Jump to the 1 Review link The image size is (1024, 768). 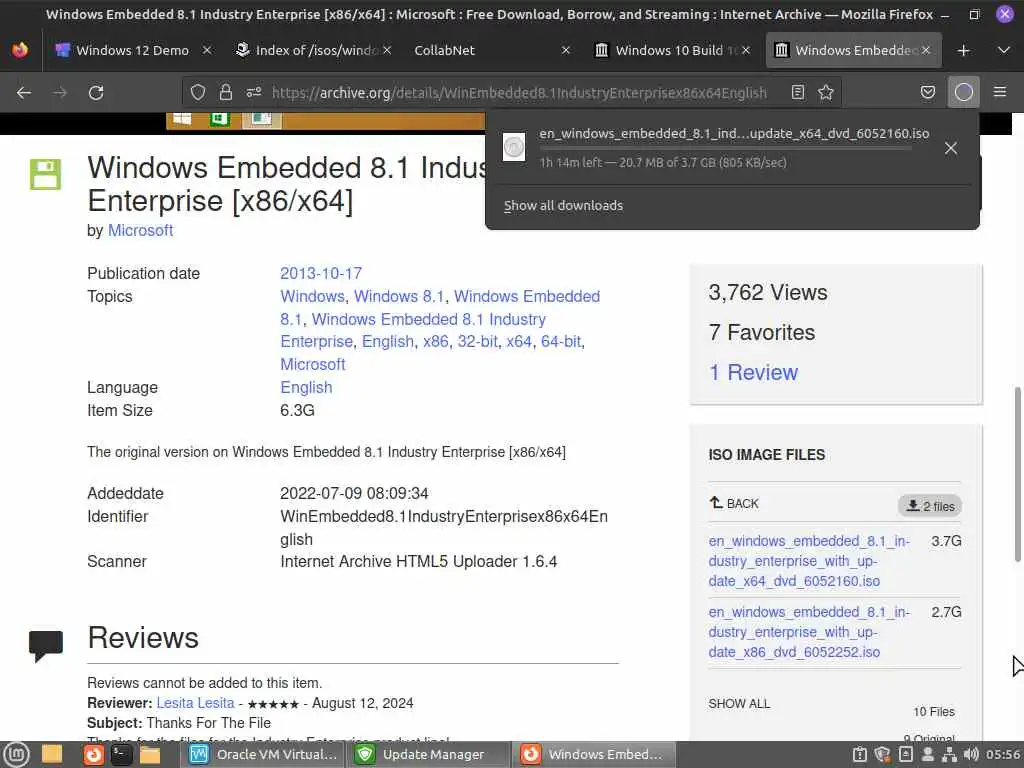(x=753, y=372)
